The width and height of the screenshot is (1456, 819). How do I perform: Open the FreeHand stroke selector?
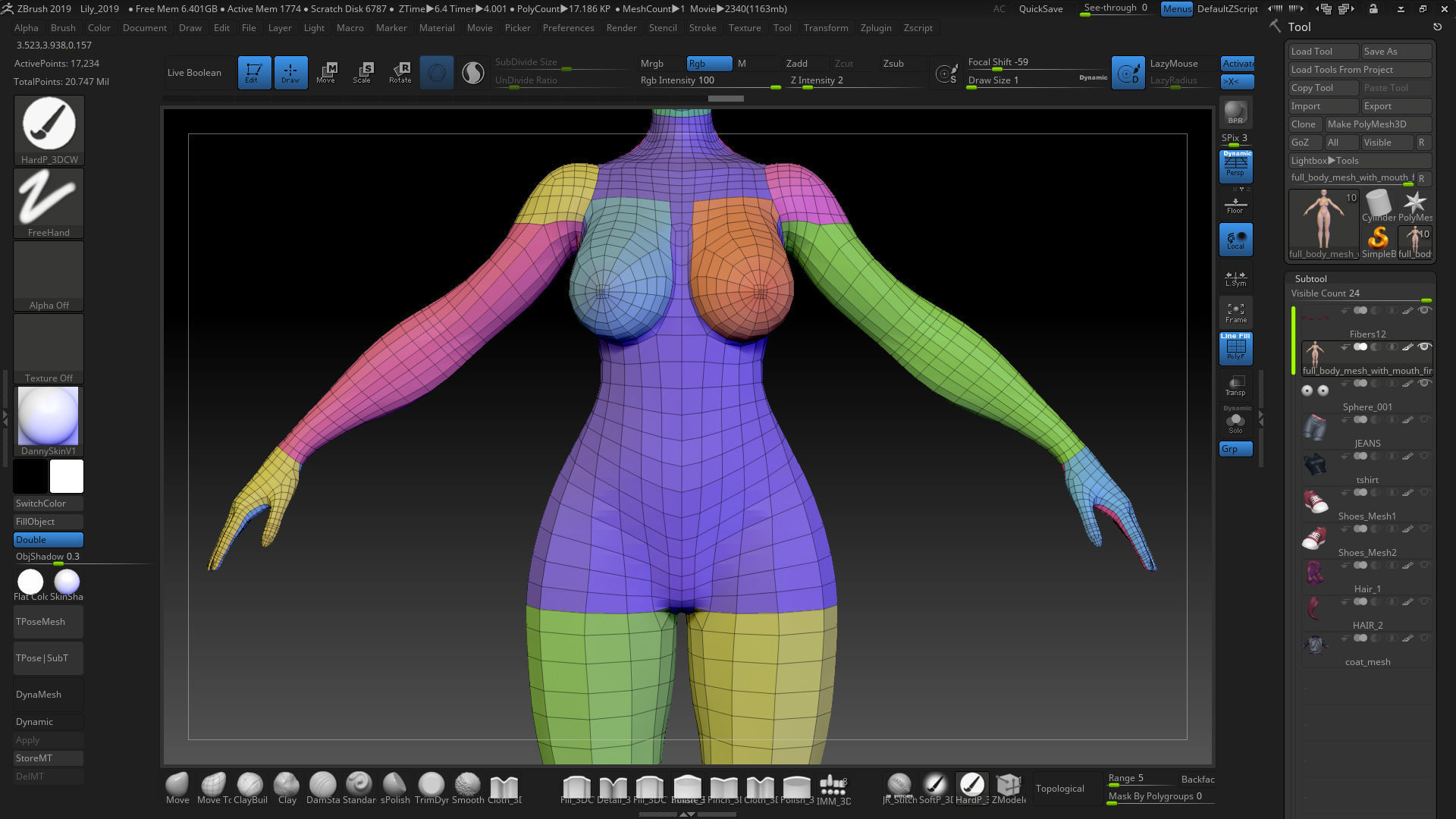click(49, 203)
